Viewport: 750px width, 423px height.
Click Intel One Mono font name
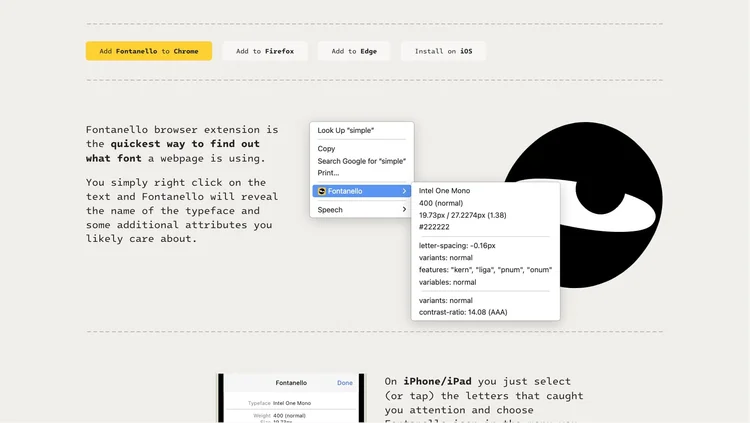click(x=444, y=190)
